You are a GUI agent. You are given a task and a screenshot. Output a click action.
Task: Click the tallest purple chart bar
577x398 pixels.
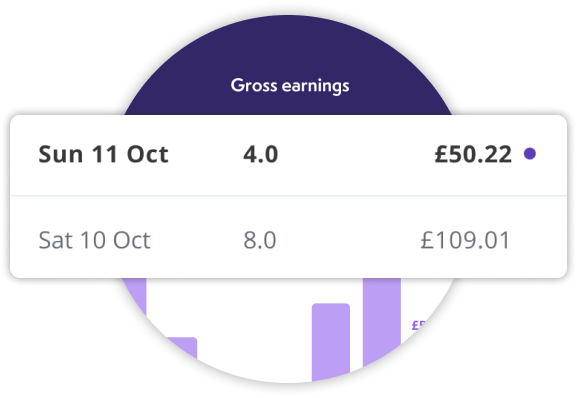(x=382, y=322)
